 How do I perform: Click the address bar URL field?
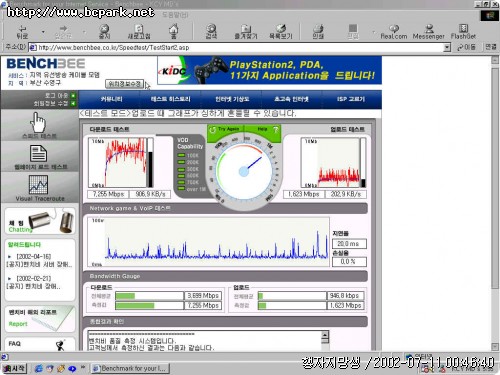[237, 48]
